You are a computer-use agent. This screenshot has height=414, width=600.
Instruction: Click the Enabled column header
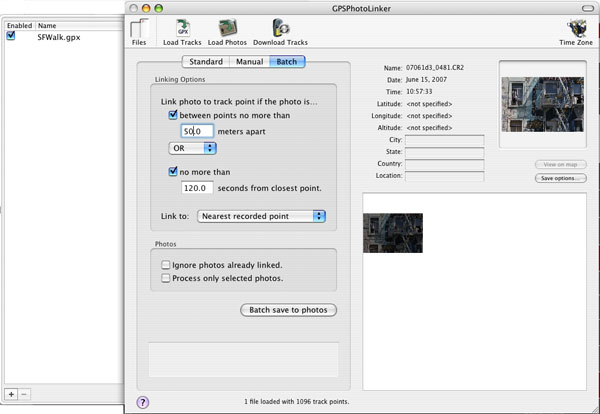pos(20,26)
